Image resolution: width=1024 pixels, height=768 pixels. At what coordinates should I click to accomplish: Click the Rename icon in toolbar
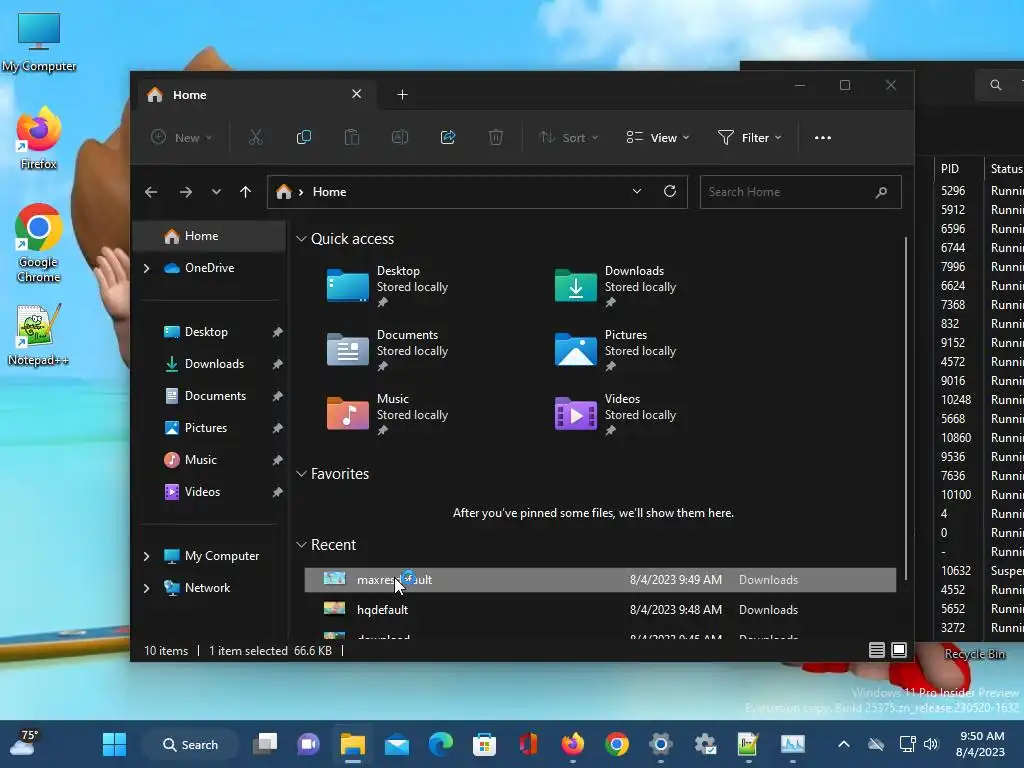(400, 137)
